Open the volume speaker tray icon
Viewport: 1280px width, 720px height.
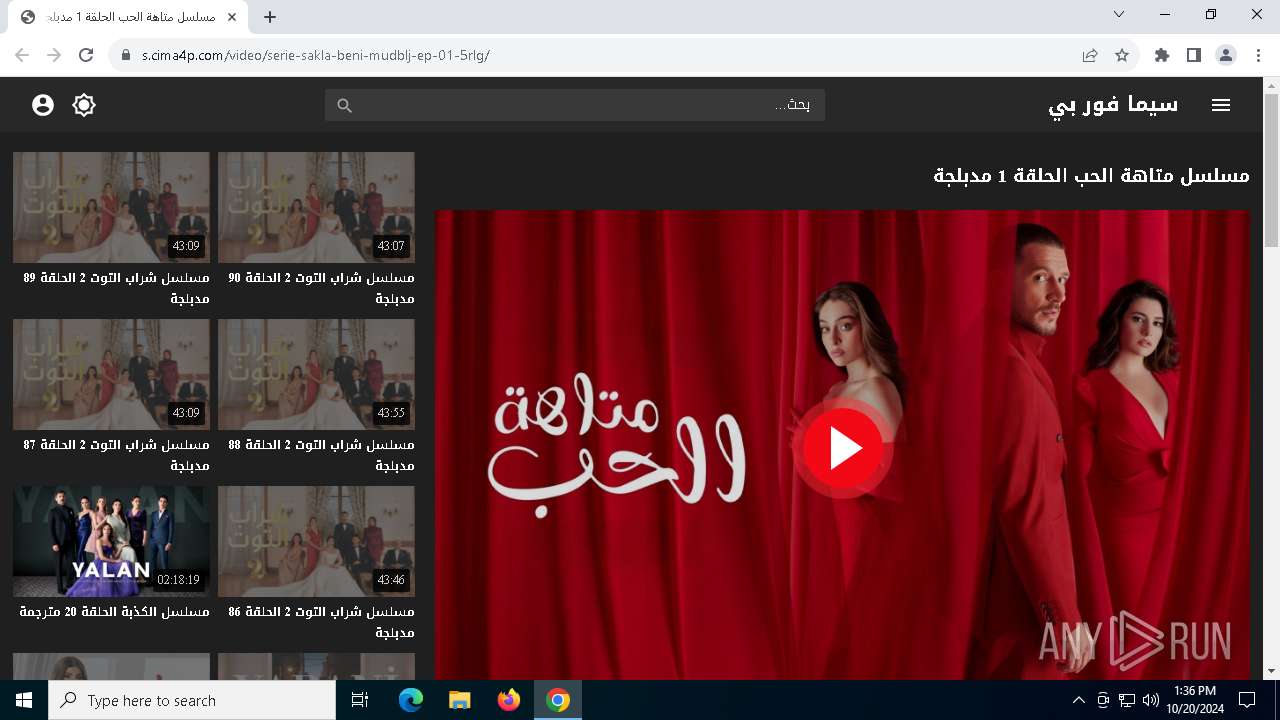pos(1150,700)
